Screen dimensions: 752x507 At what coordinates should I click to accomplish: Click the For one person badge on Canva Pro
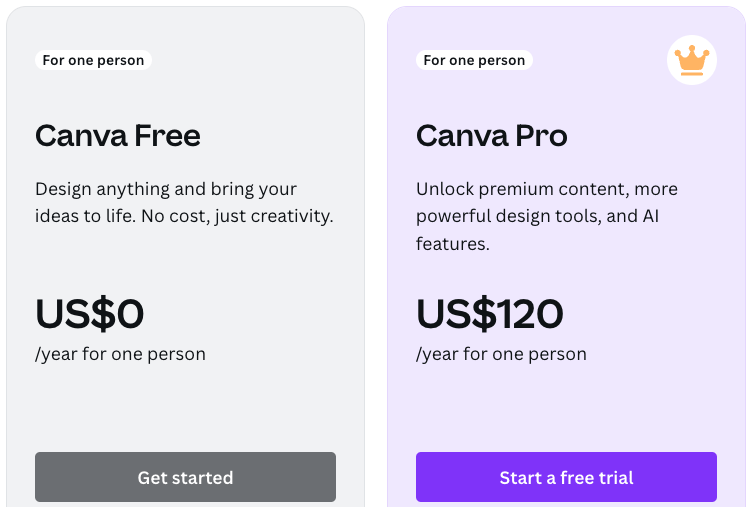click(474, 60)
